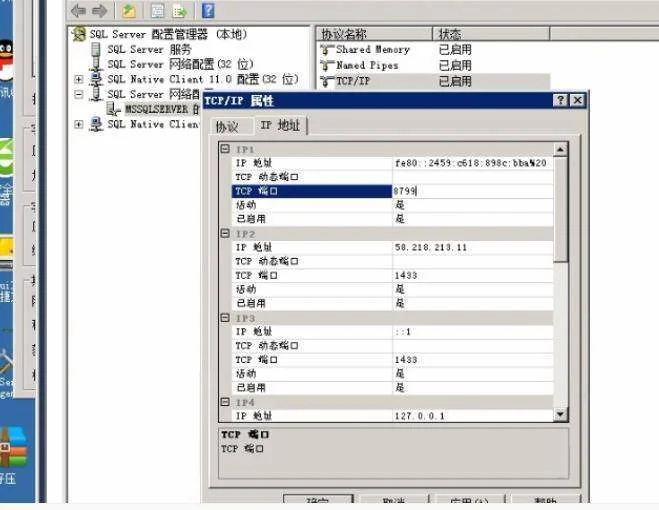Click the dialog's question mark help button

pos(561,100)
